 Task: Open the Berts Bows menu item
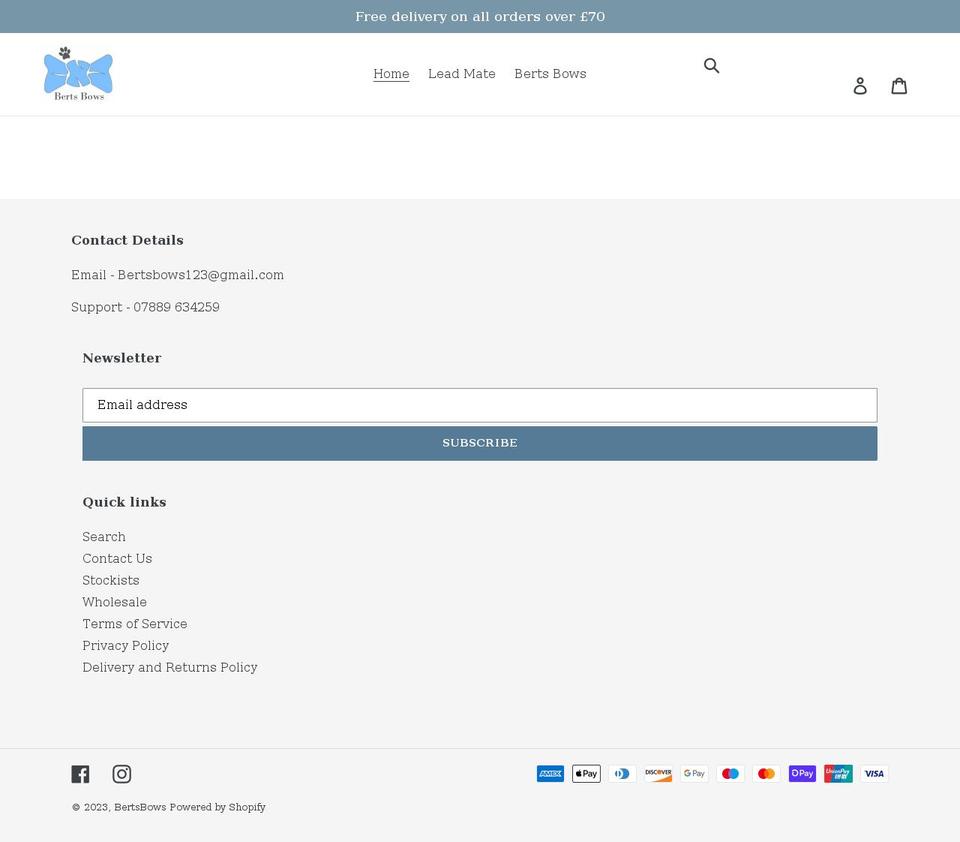[x=550, y=74]
